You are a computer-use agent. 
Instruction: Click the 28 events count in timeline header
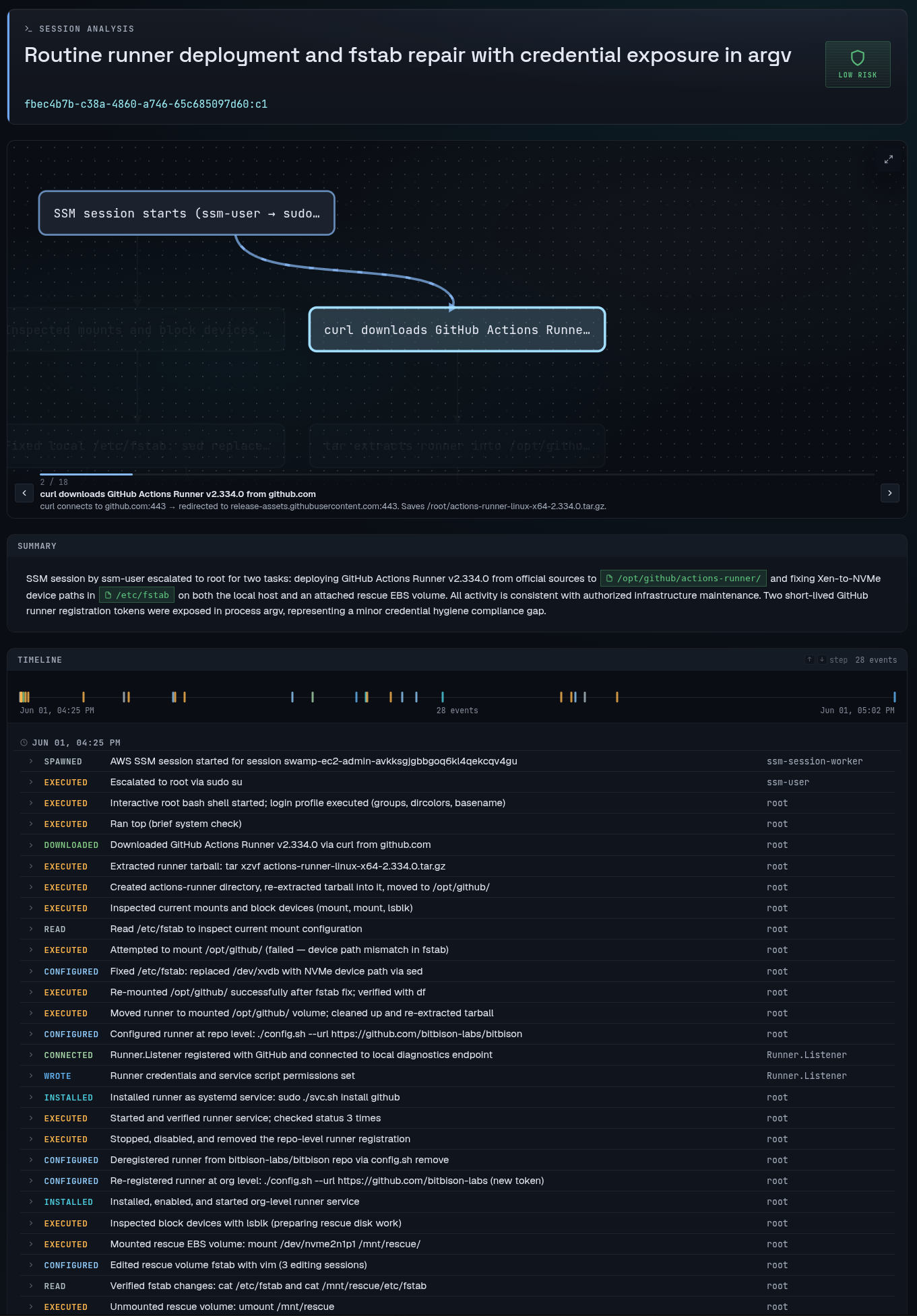pyautogui.click(x=876, y=660)
